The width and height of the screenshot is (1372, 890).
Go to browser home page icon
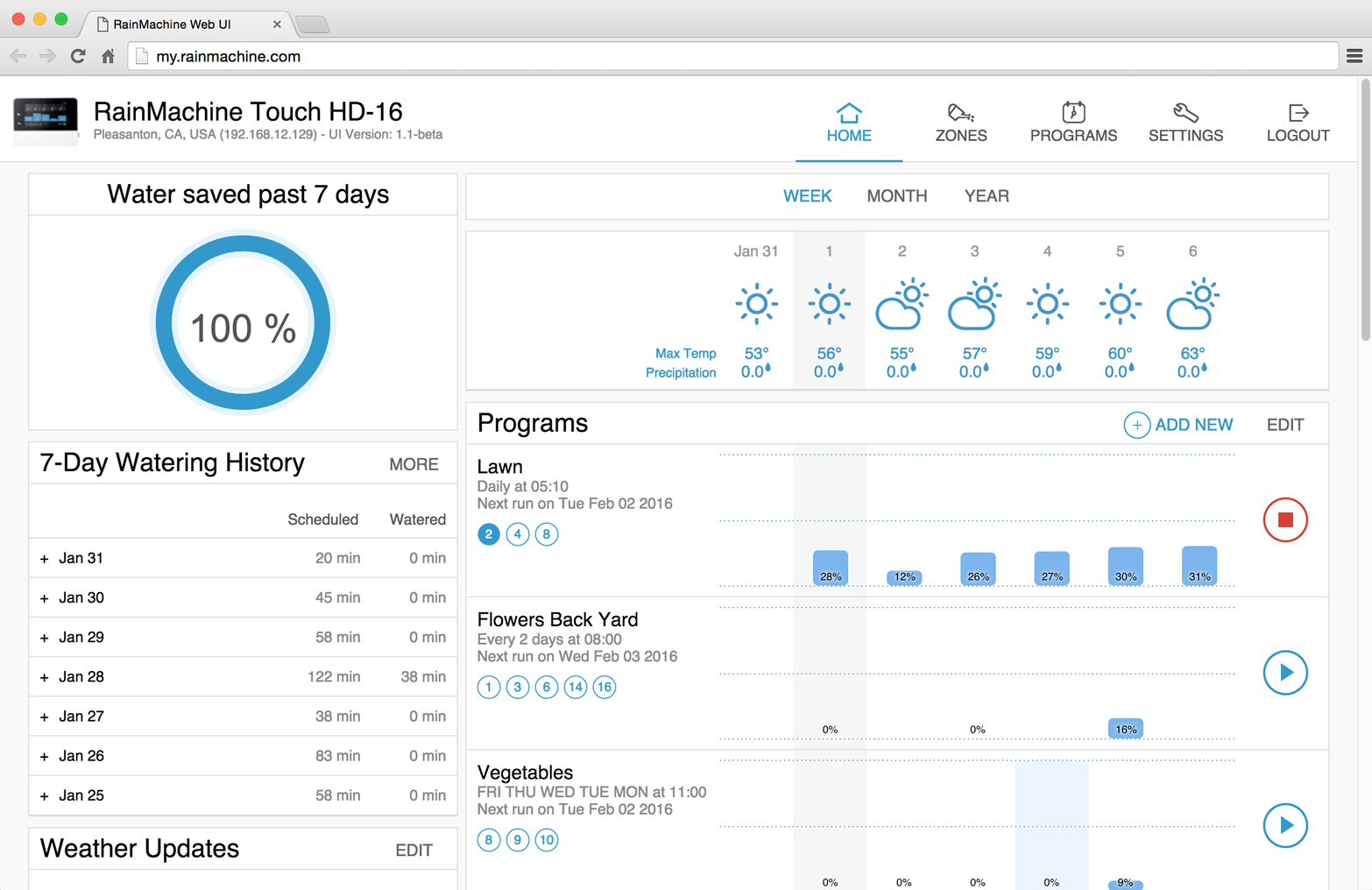108,56
